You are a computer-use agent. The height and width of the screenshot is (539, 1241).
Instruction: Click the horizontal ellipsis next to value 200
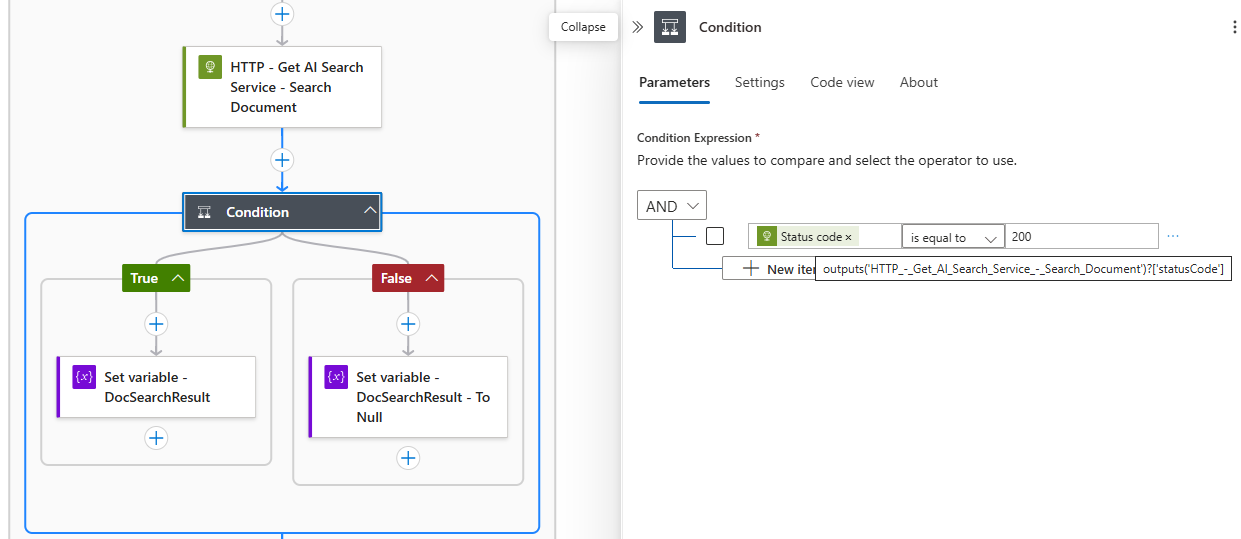[1173, 236]
